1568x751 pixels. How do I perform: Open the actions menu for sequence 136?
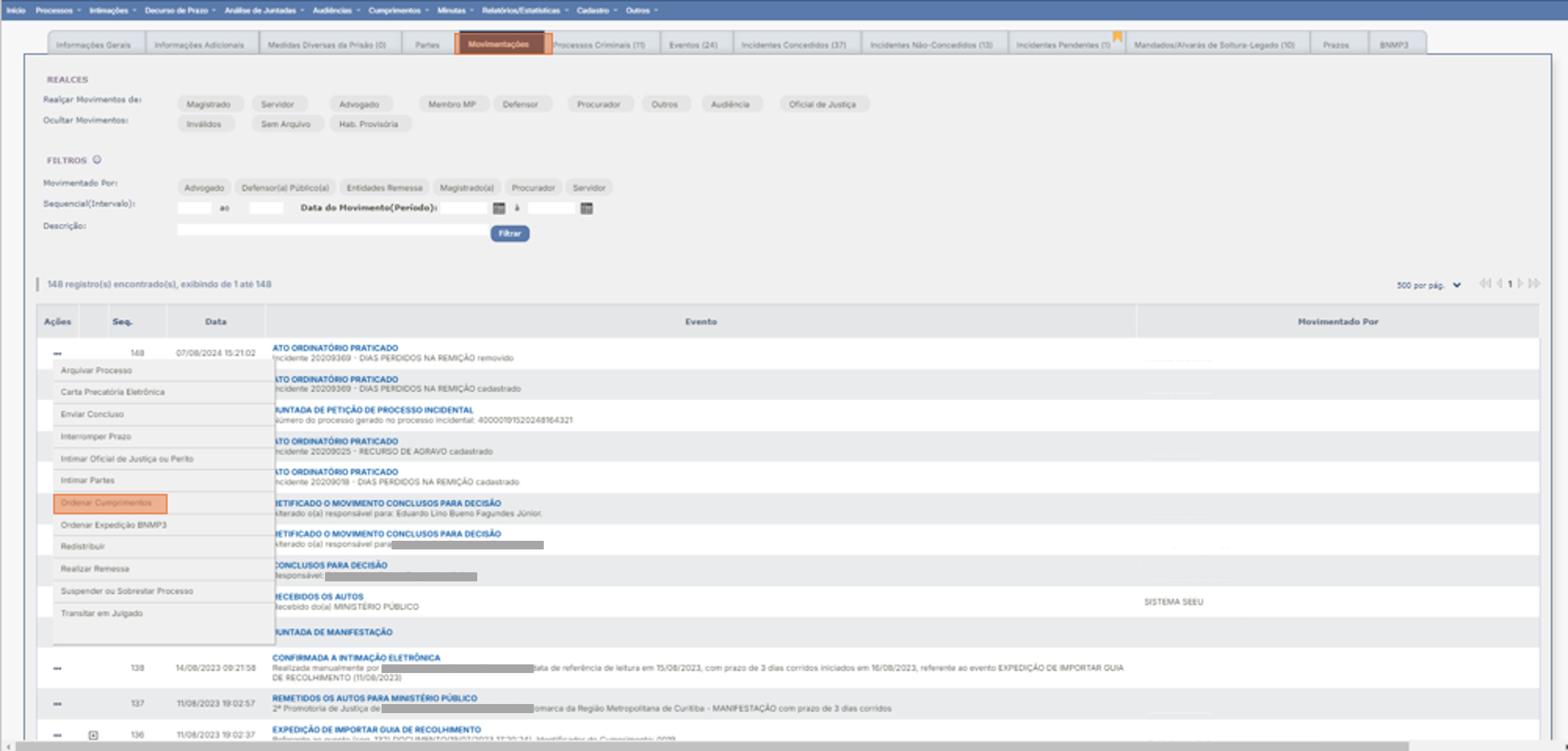57,735
